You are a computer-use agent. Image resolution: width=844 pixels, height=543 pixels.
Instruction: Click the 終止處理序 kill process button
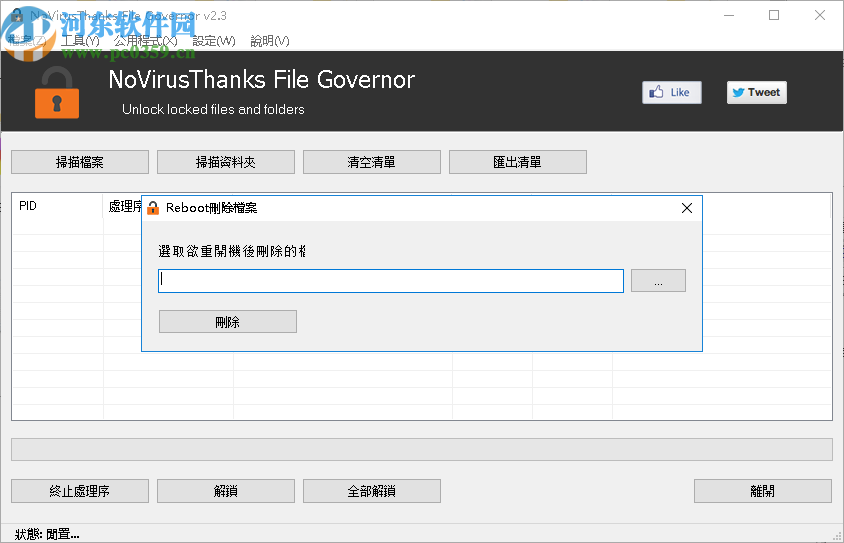(80, 491)
